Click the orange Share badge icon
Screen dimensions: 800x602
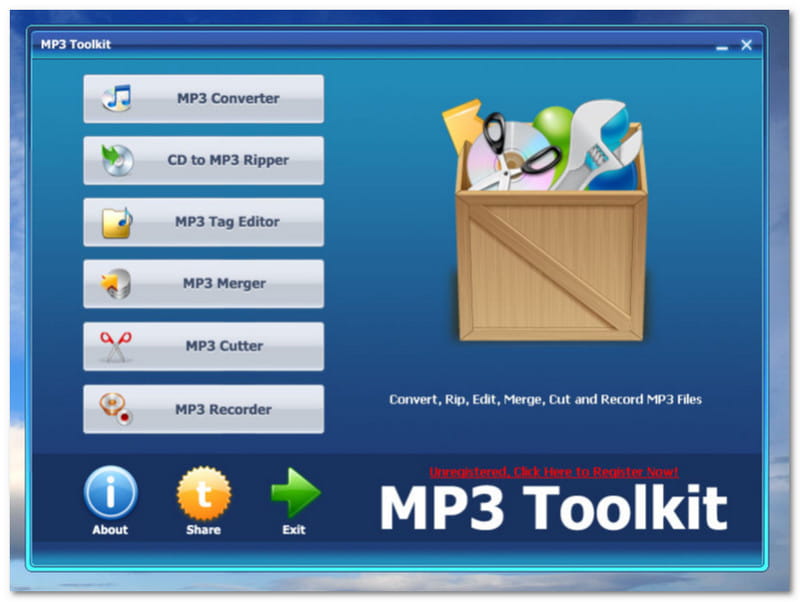[x=201, y=494]
